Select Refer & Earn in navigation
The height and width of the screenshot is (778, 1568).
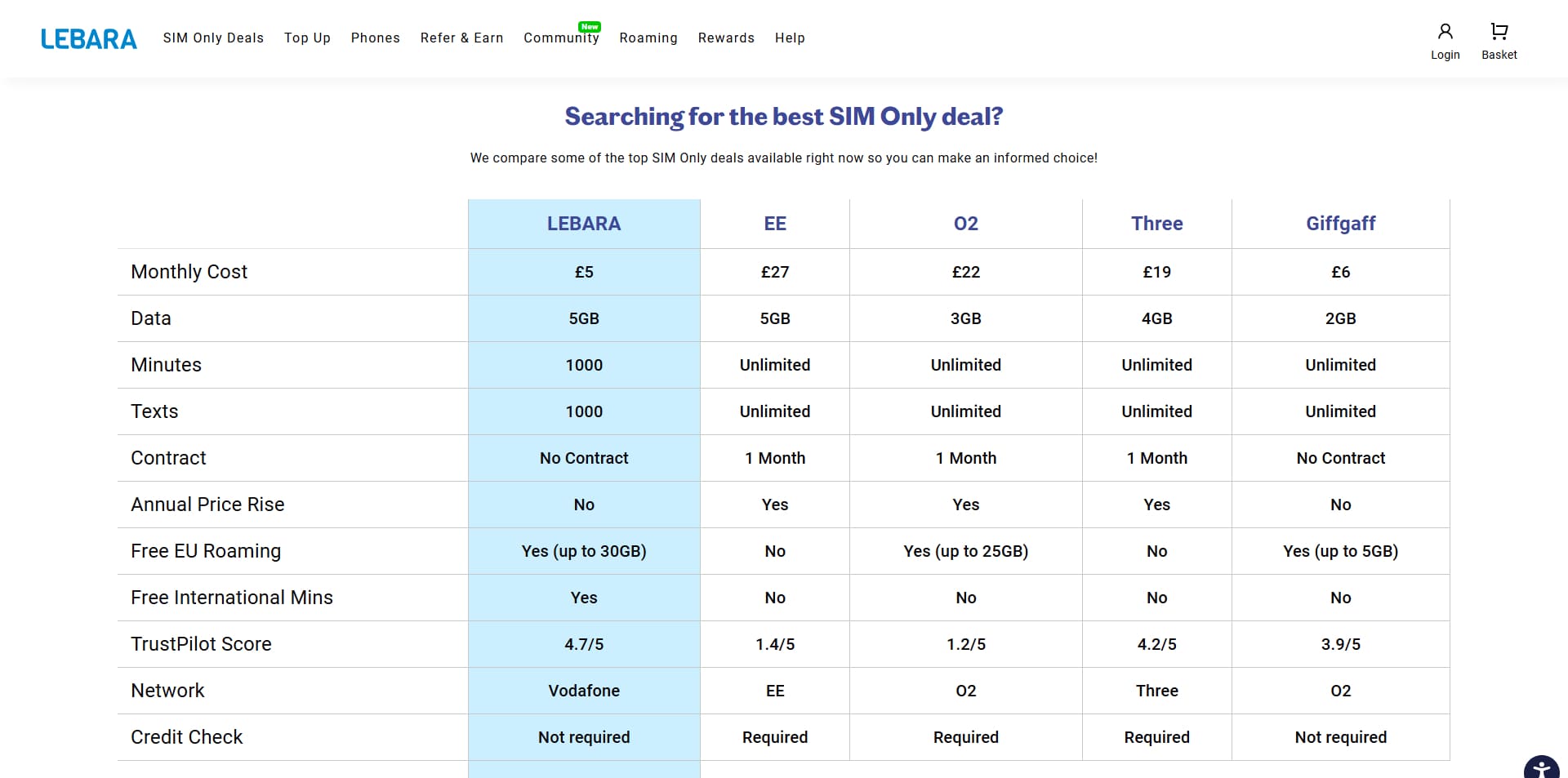461,38
